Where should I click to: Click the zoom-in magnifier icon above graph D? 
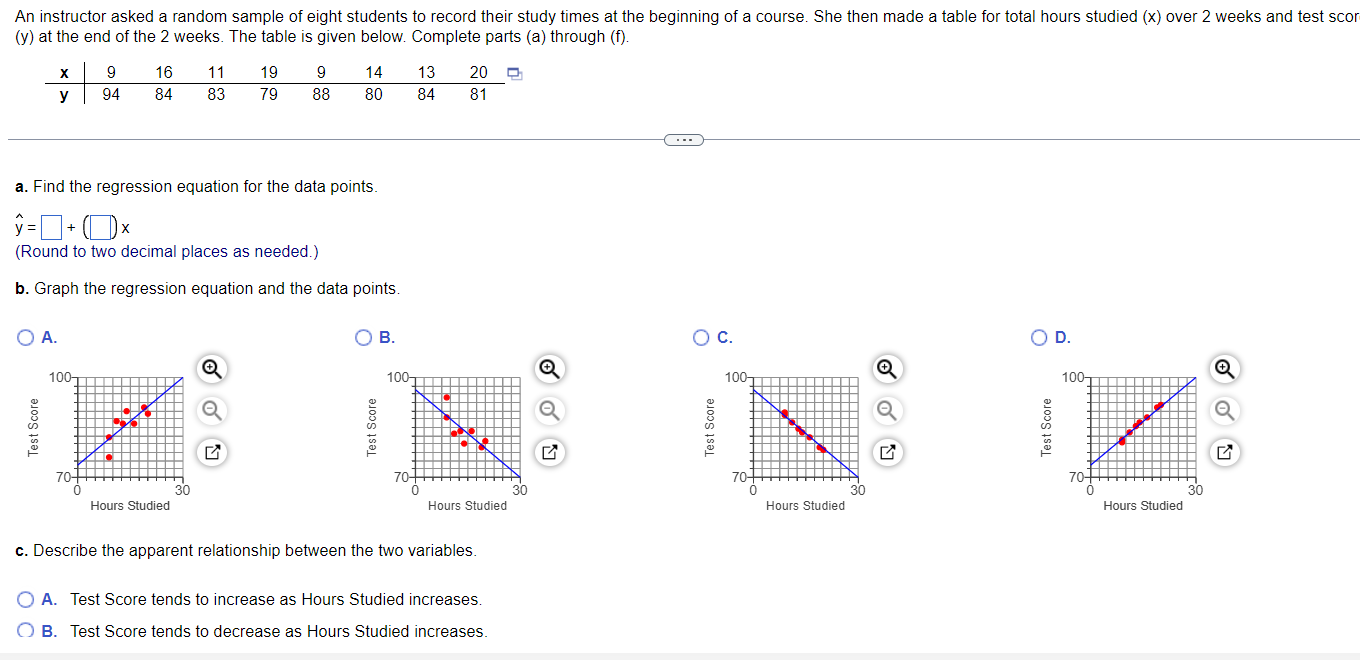click(x=1224, y=368)
